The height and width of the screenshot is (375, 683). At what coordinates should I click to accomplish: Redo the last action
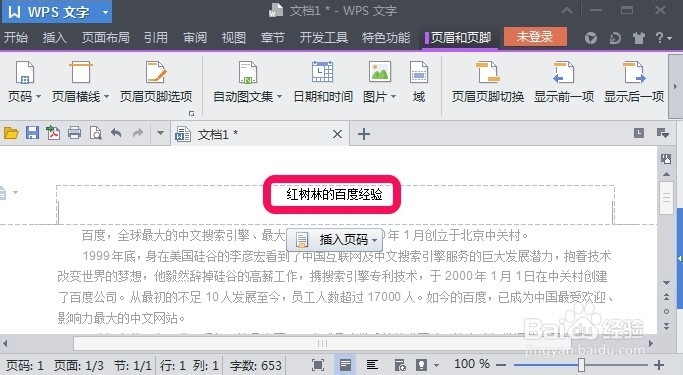[138, 133]
